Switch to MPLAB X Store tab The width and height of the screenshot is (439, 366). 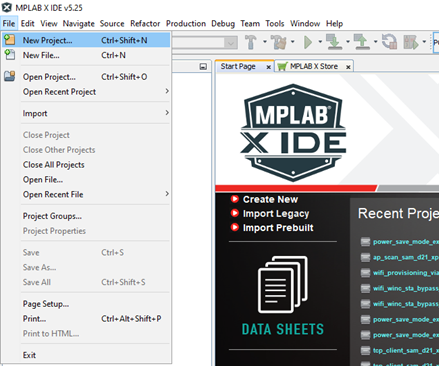(314, 66)
